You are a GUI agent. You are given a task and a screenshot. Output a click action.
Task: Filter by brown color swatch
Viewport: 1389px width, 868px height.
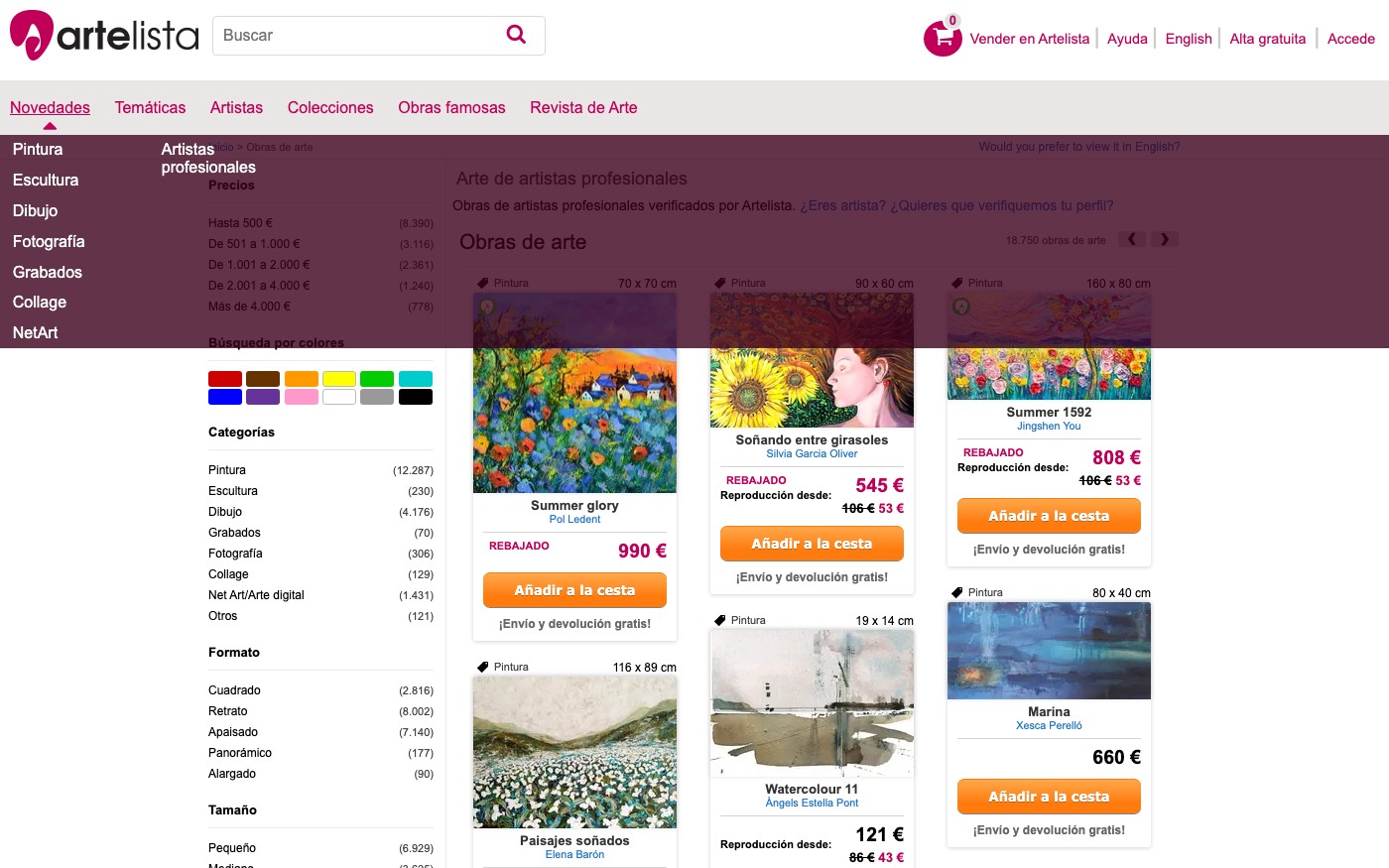[x=263, y=378]
